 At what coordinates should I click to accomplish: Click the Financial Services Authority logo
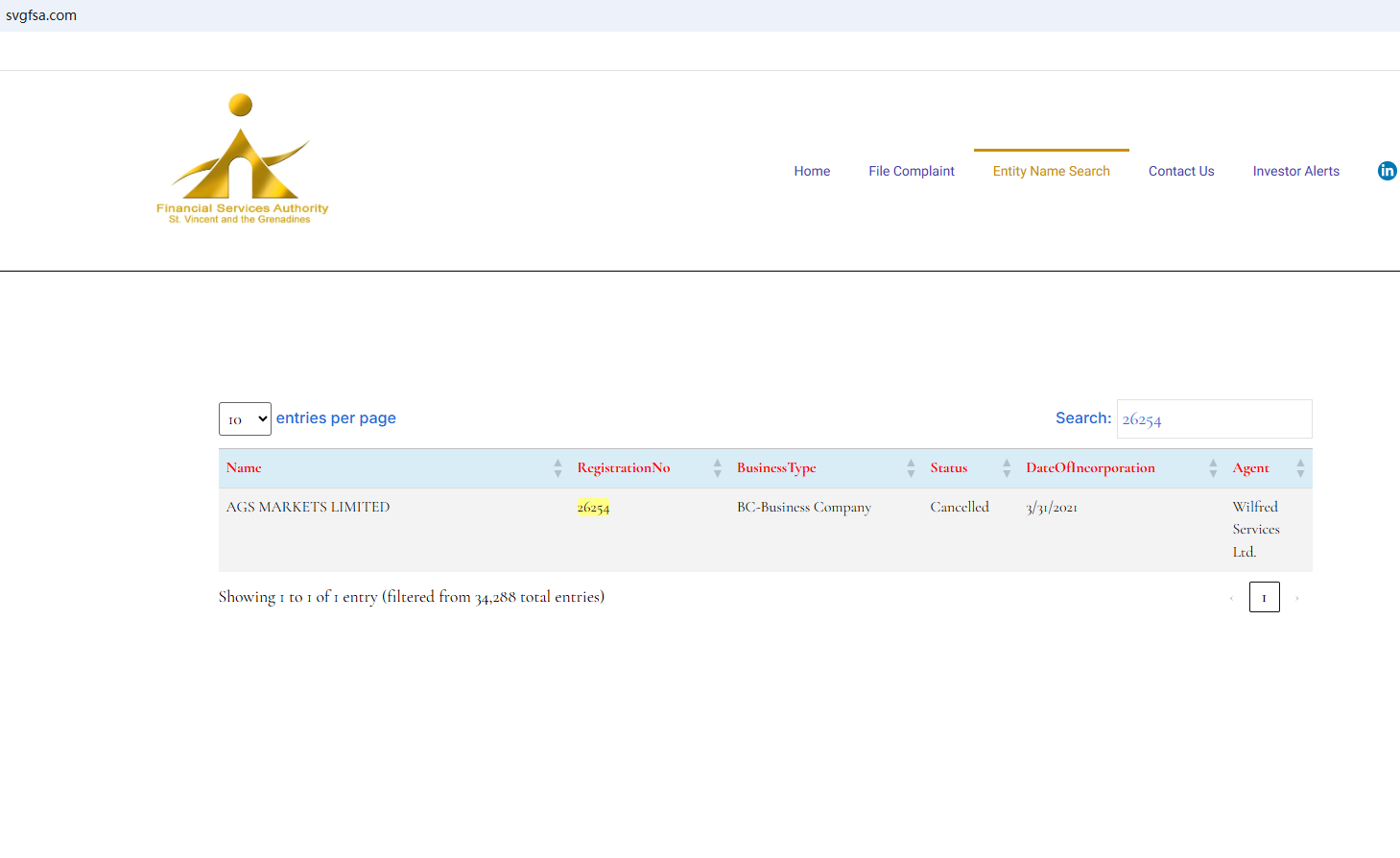click(x=242, y=159)
